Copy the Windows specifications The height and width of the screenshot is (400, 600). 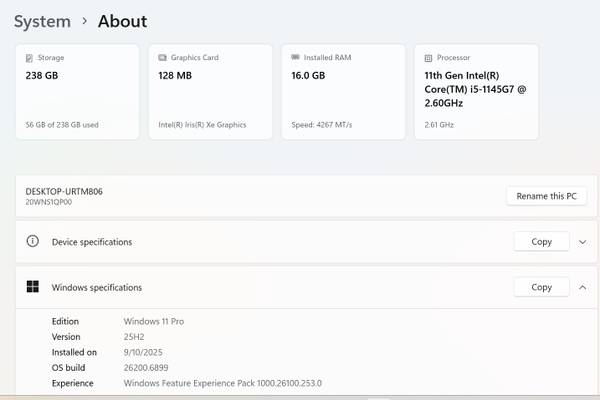(541, 287)
